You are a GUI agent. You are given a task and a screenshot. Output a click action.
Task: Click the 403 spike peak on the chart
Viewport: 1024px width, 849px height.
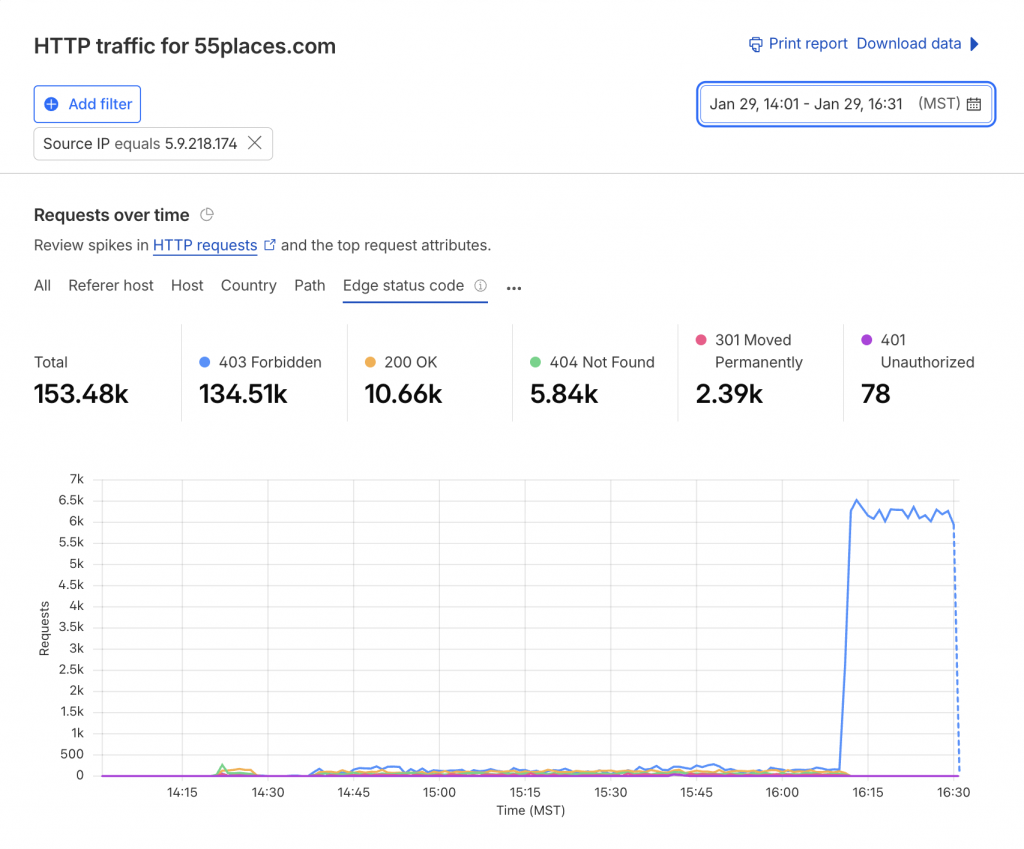coord(857,500)
